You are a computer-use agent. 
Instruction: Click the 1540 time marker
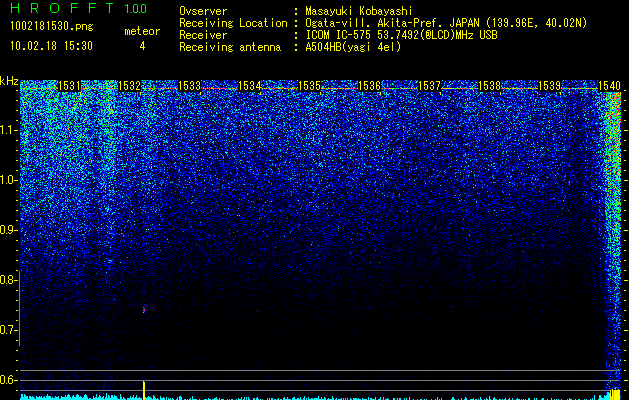pos(609,86)
